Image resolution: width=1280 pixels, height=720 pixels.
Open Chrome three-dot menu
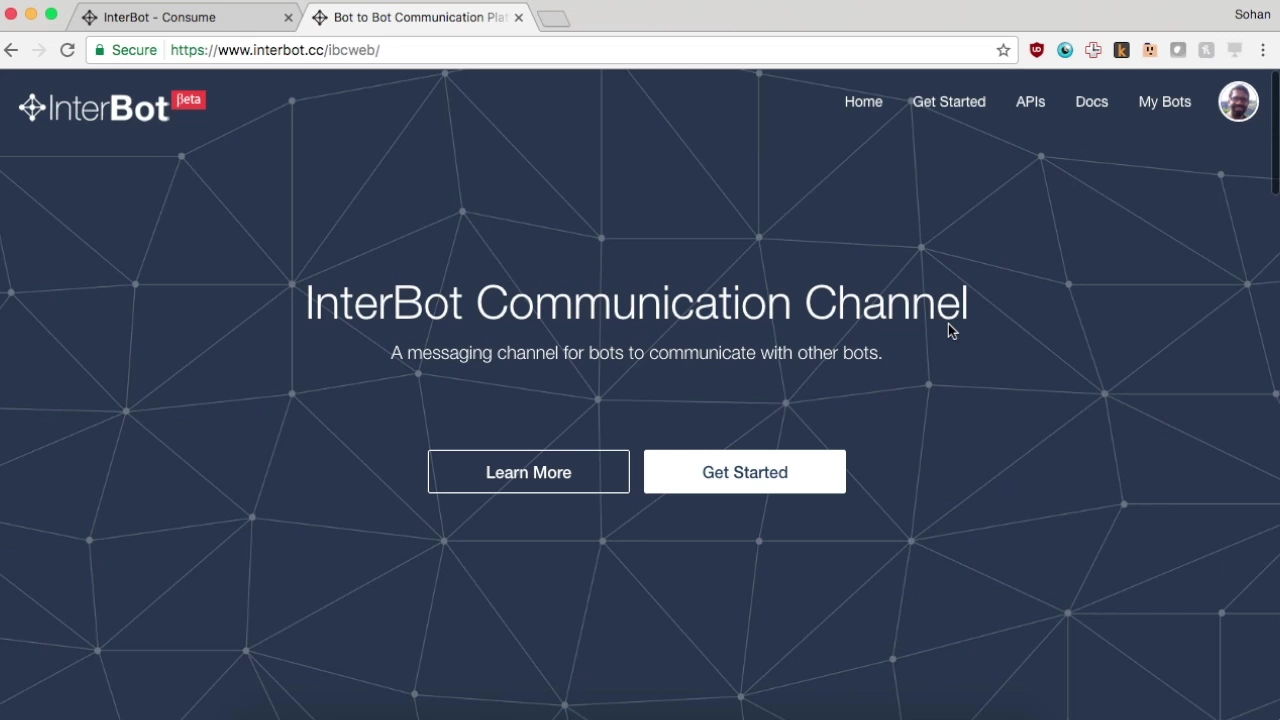(x=1263, y=50)
